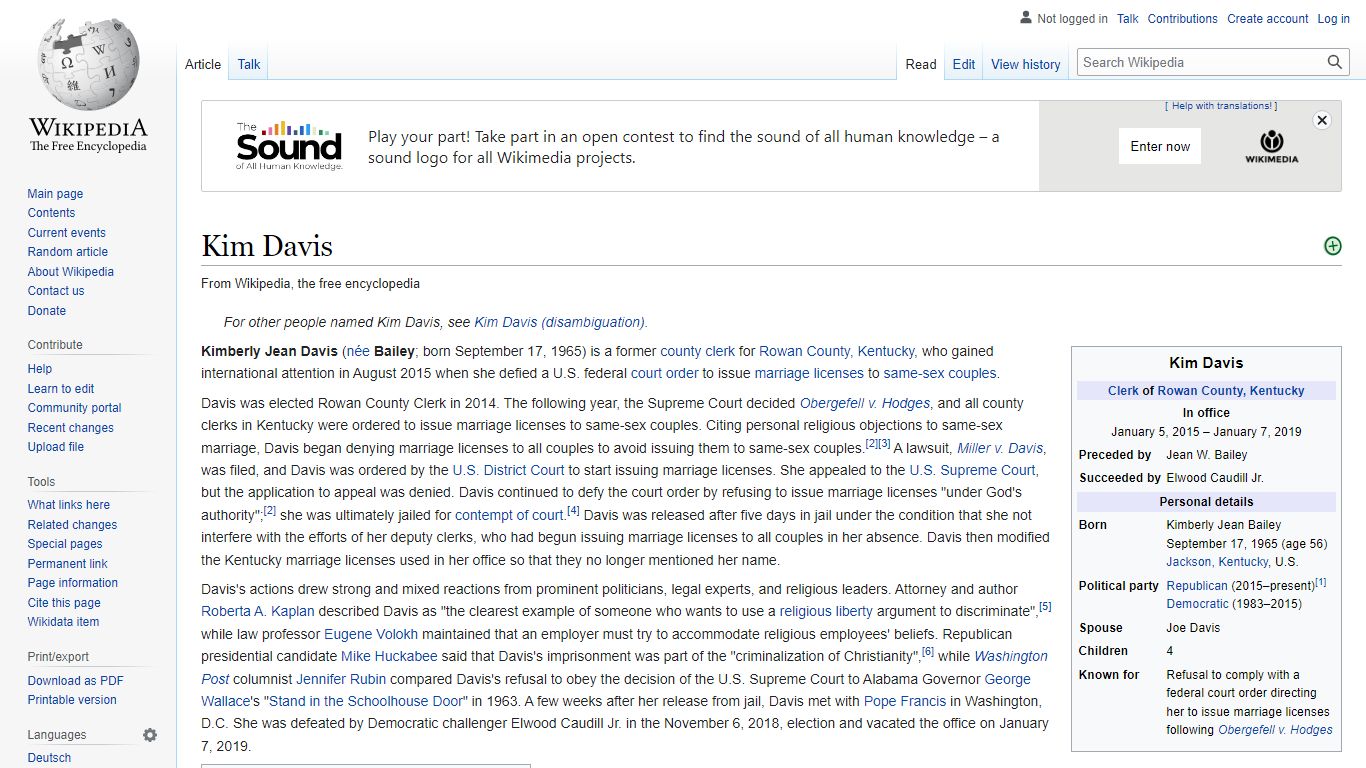The height and width of the screenshot is (768, 1366).
Task: Switch to the Deutsch language version
Action: [49, 758]
